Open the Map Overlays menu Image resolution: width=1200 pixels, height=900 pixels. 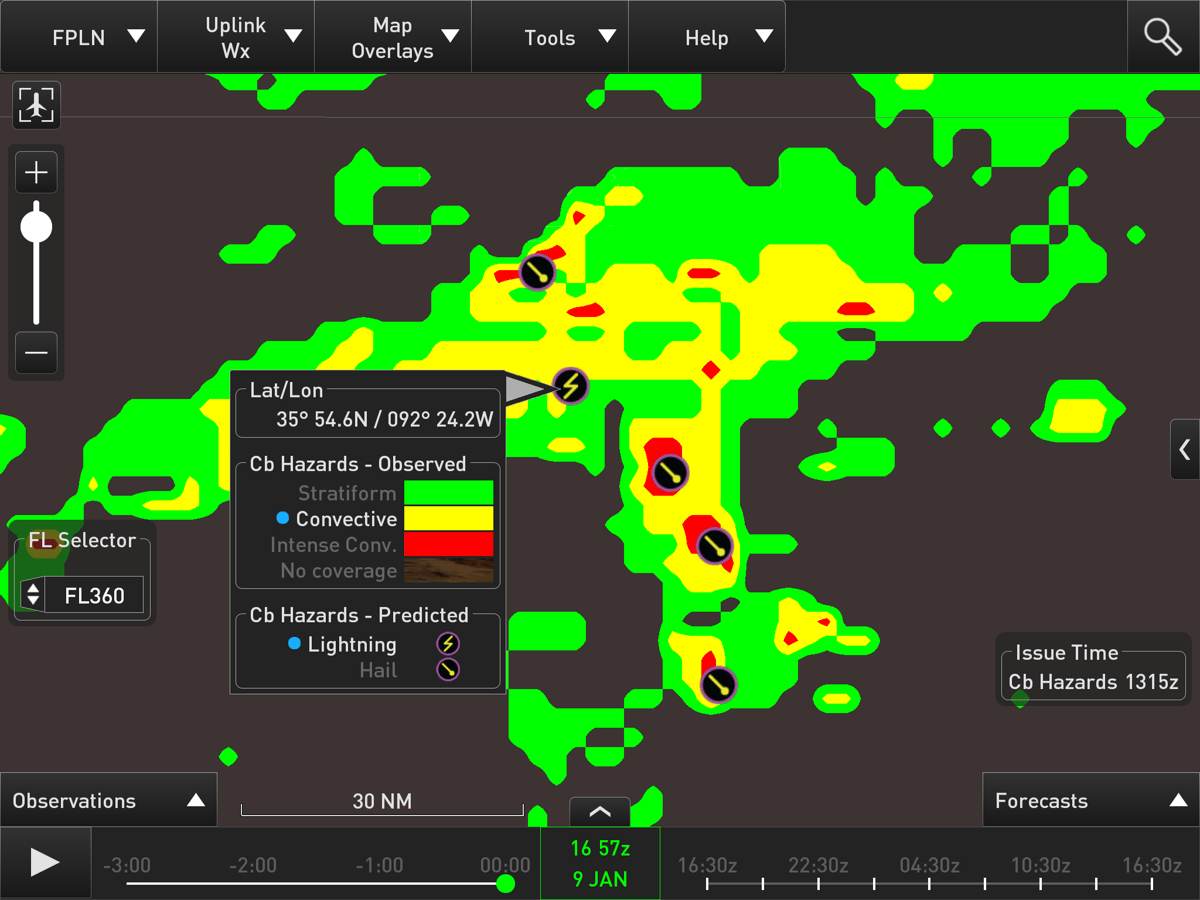point(392,36)
